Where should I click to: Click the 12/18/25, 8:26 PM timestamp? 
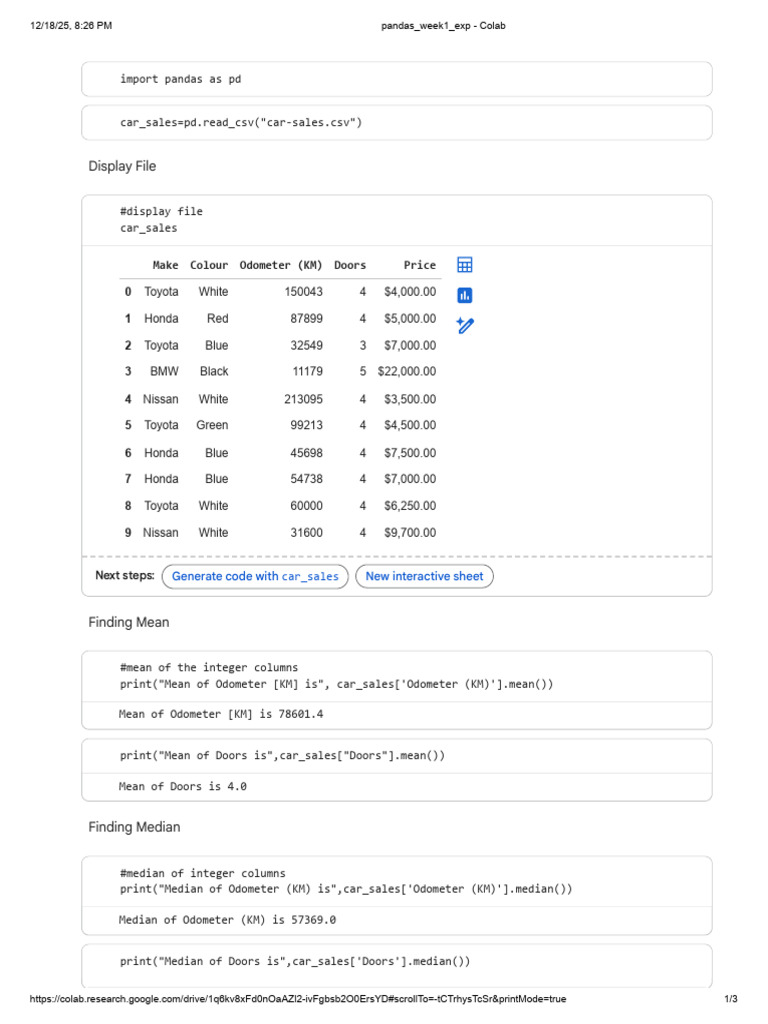pos(71,26)
